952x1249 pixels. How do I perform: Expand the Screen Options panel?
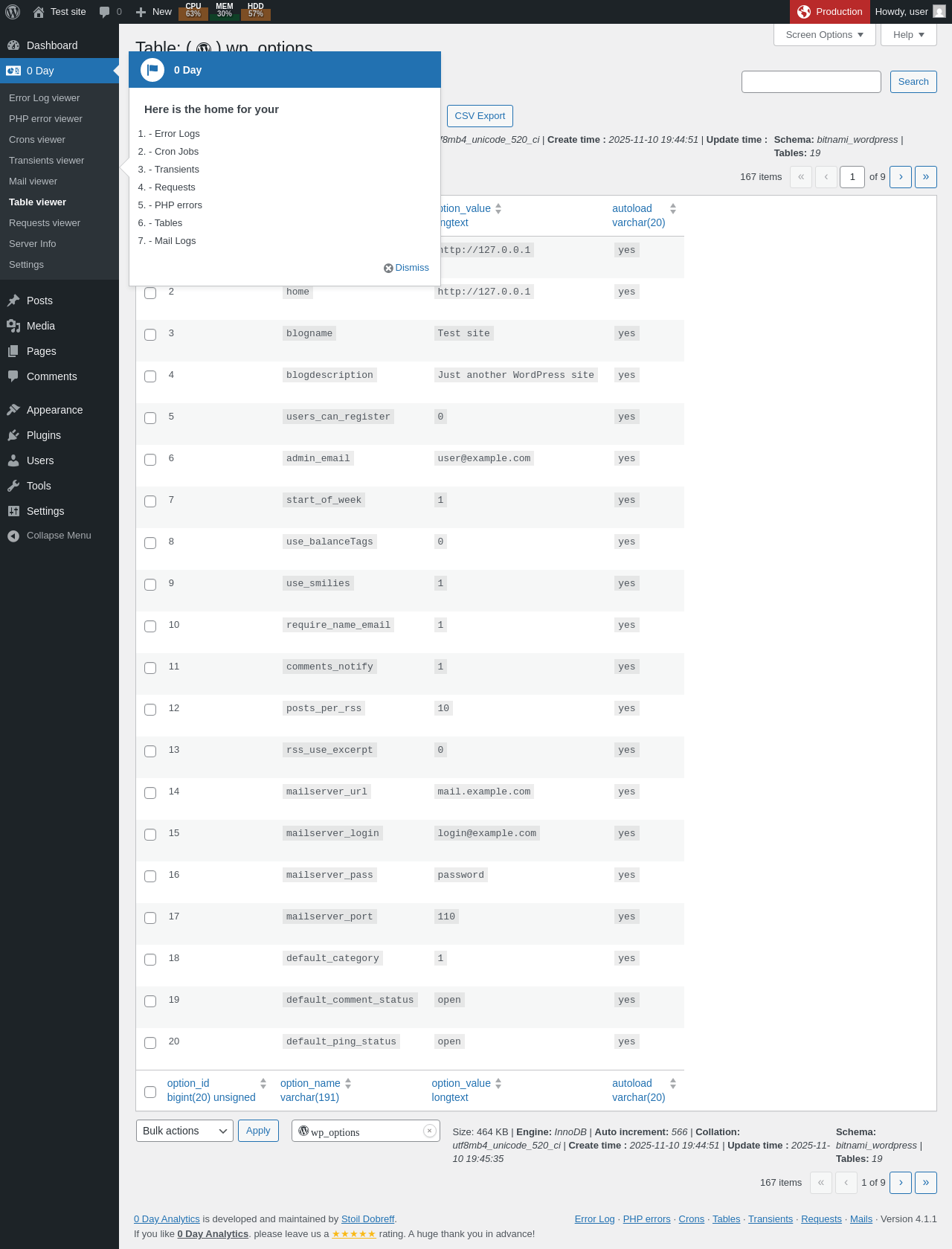pyautogui.click(x=825, y=35)
